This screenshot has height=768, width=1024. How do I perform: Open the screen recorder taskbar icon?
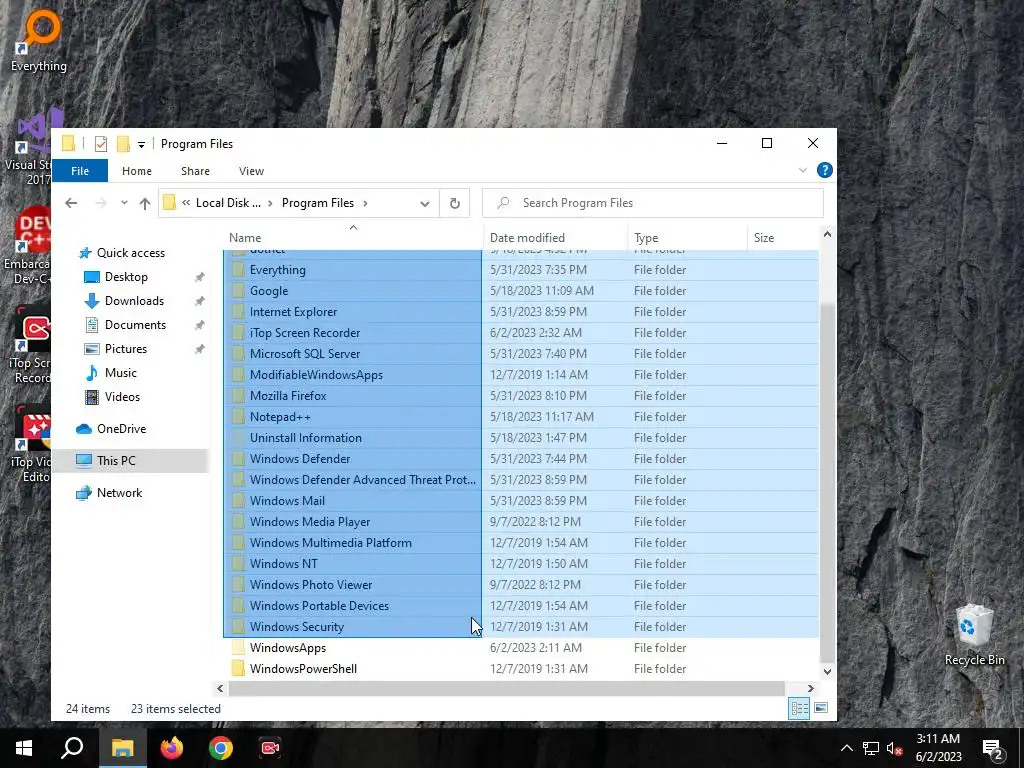[x=270, y=748]
